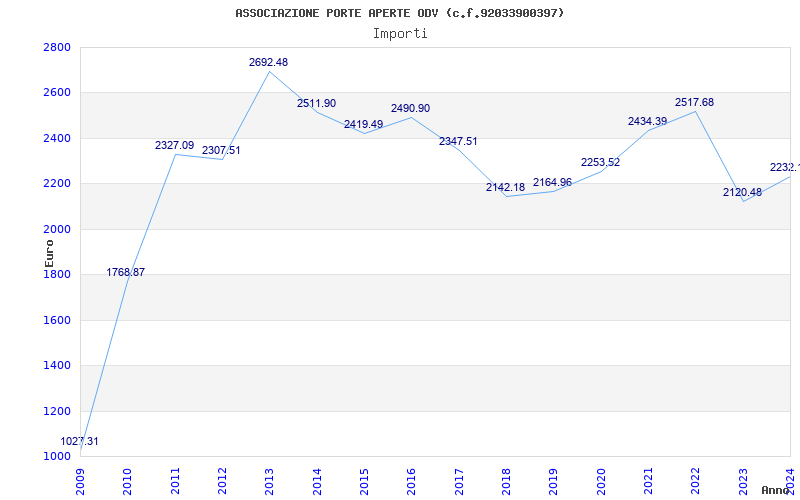This screenshot has height=500, width=800.
Task: Click data label 2490.90 for 2016
Action: (410, 109)
